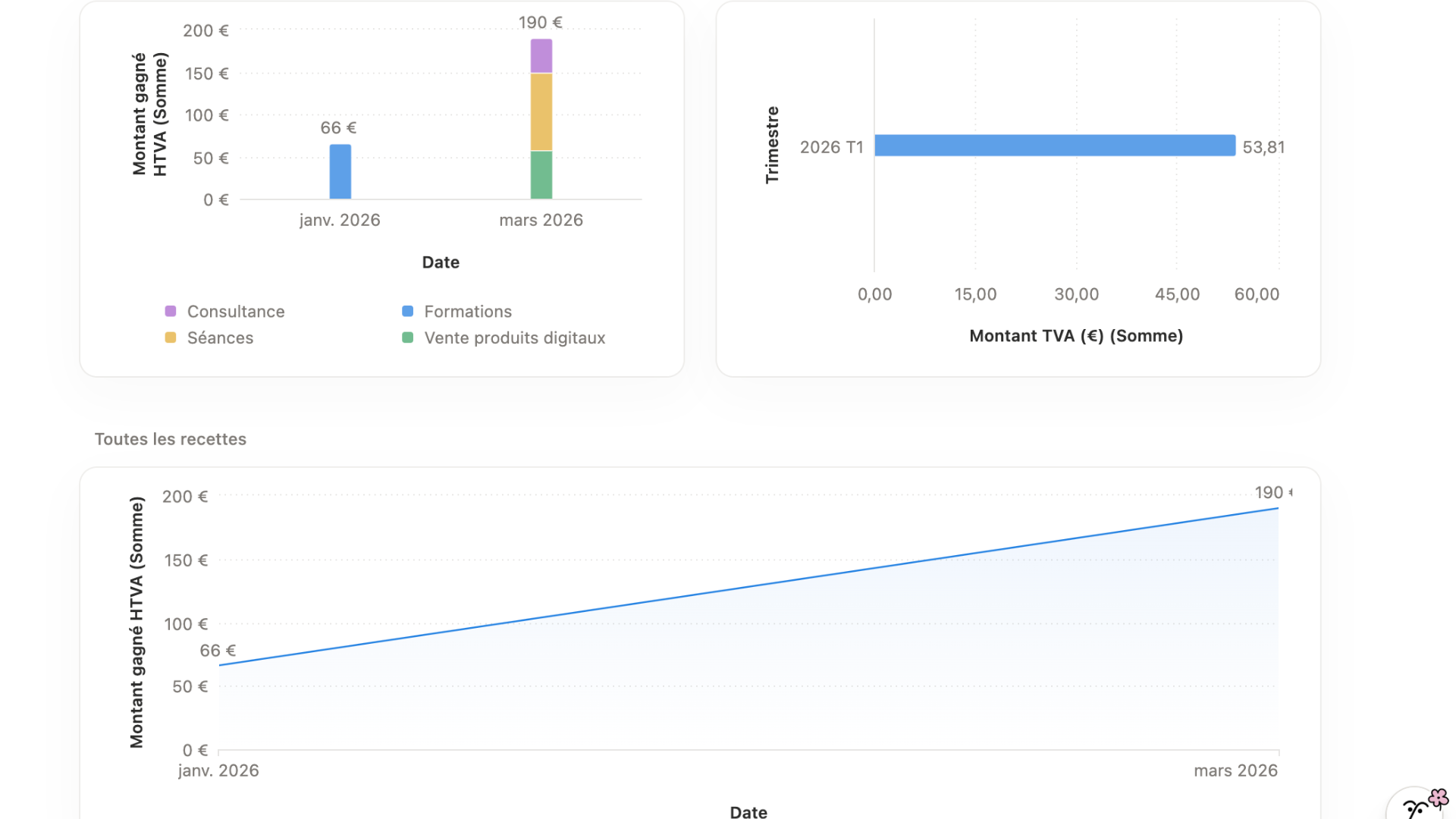Select the green segment of the mars 2026 bar
1456x819 pixels.
coord(541,175)
